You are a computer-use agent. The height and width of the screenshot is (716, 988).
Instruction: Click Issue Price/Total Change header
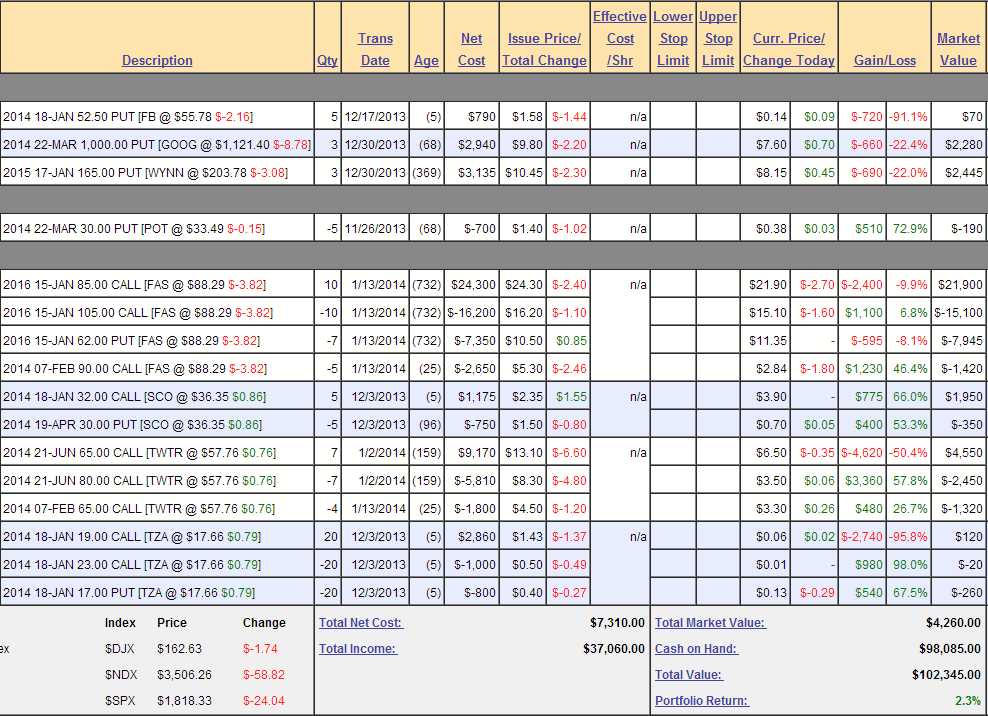click(544, 49)
